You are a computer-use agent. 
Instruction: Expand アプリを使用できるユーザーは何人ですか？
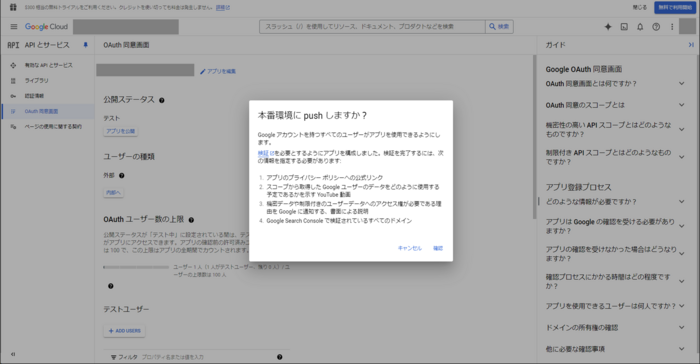pos(615,306)
